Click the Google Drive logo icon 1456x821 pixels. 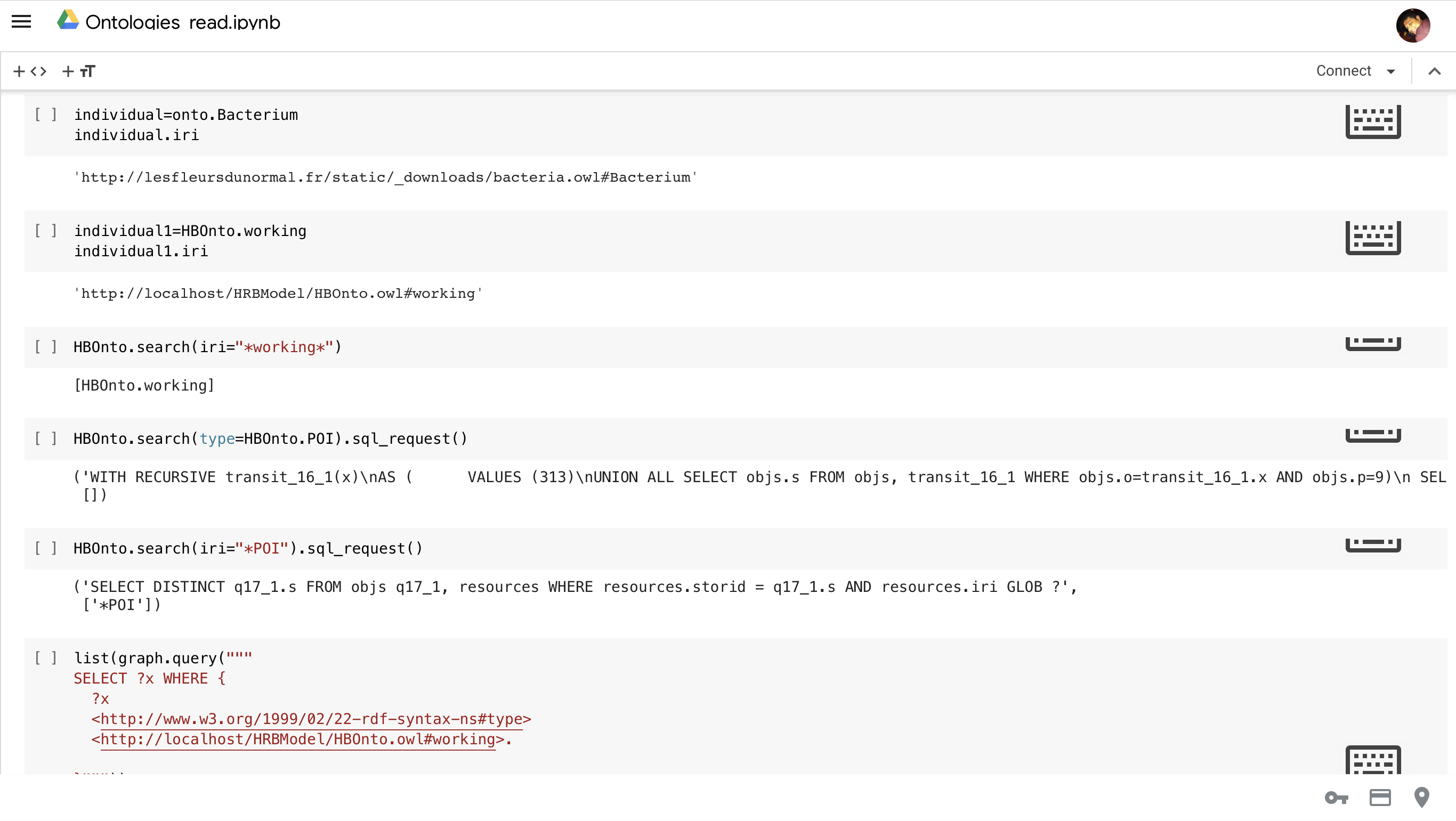point(68,20)
